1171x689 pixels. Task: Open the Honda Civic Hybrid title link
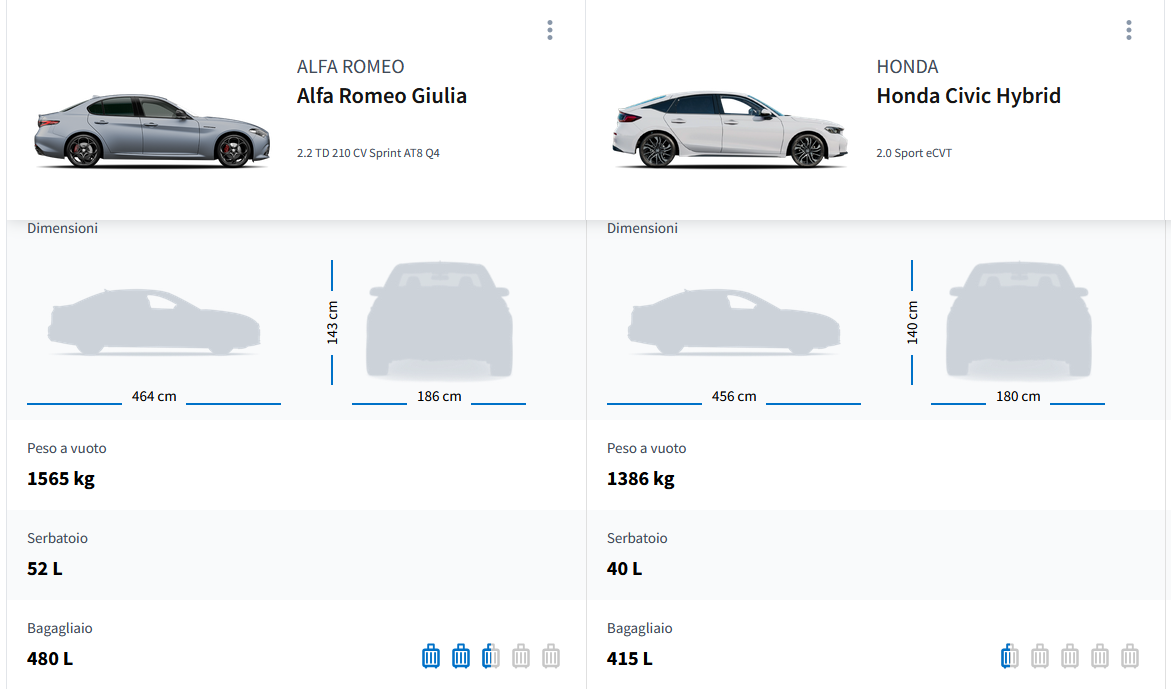tap(968, 96)
